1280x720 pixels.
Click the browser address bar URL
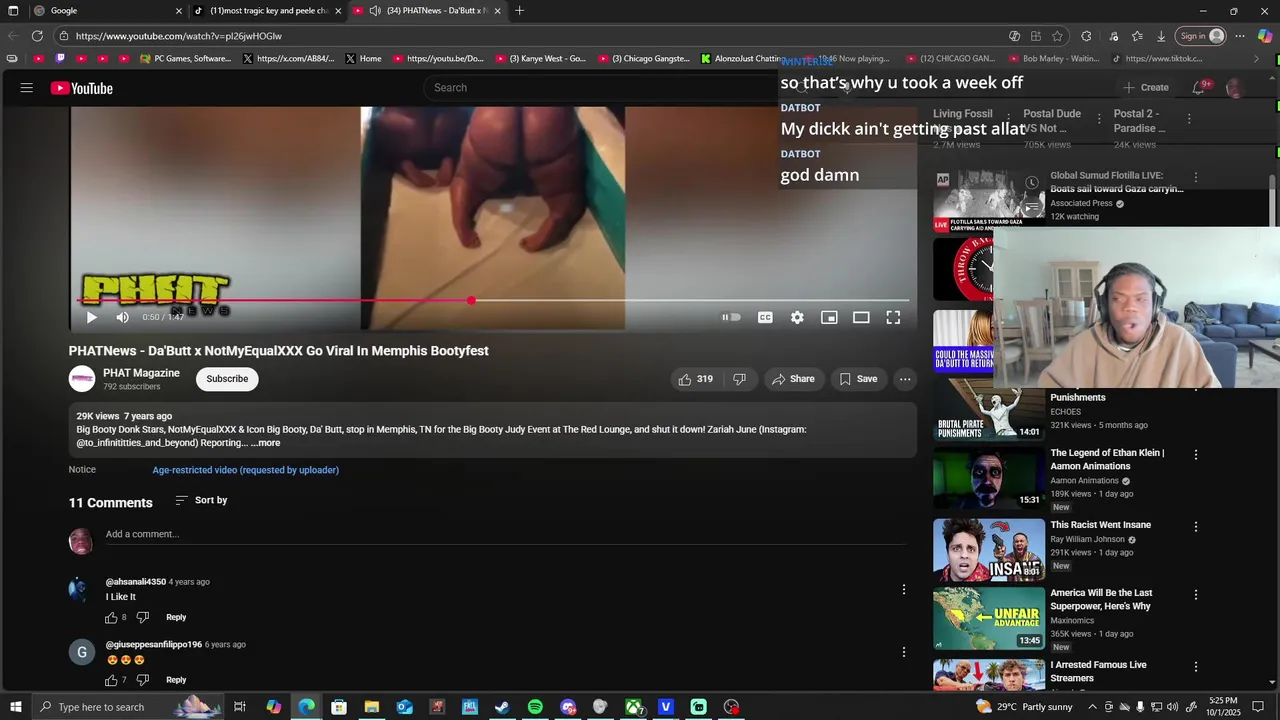coord(178,36)
